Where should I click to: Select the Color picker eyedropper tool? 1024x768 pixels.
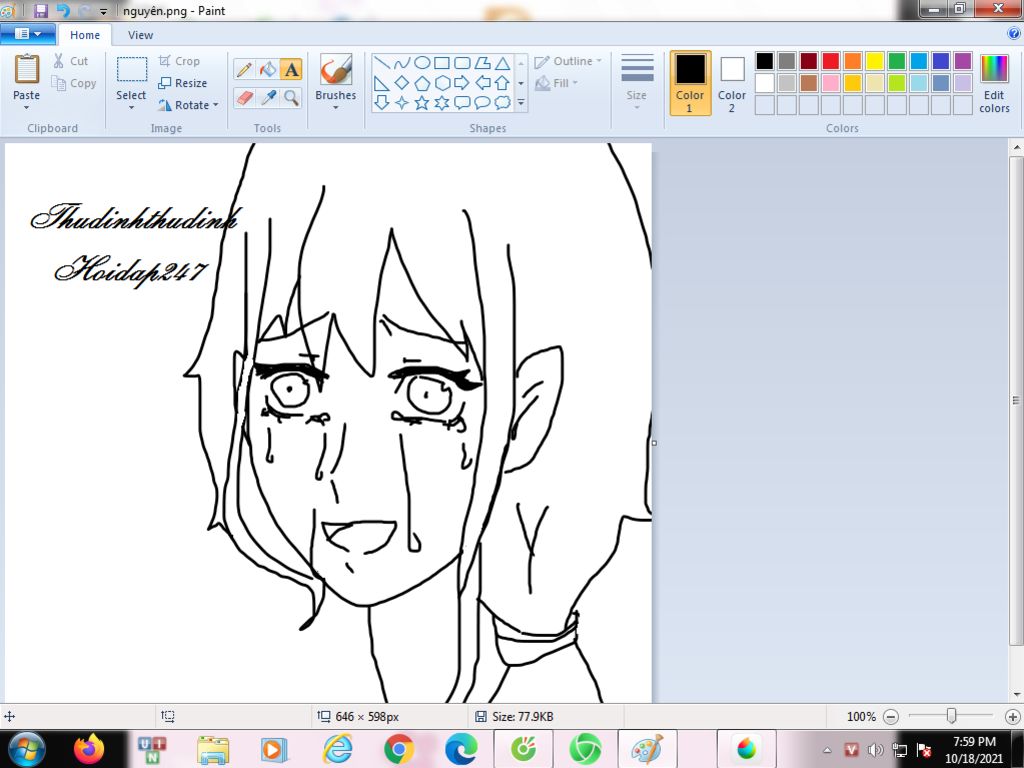pyautogui.click(x=268, y=98)
